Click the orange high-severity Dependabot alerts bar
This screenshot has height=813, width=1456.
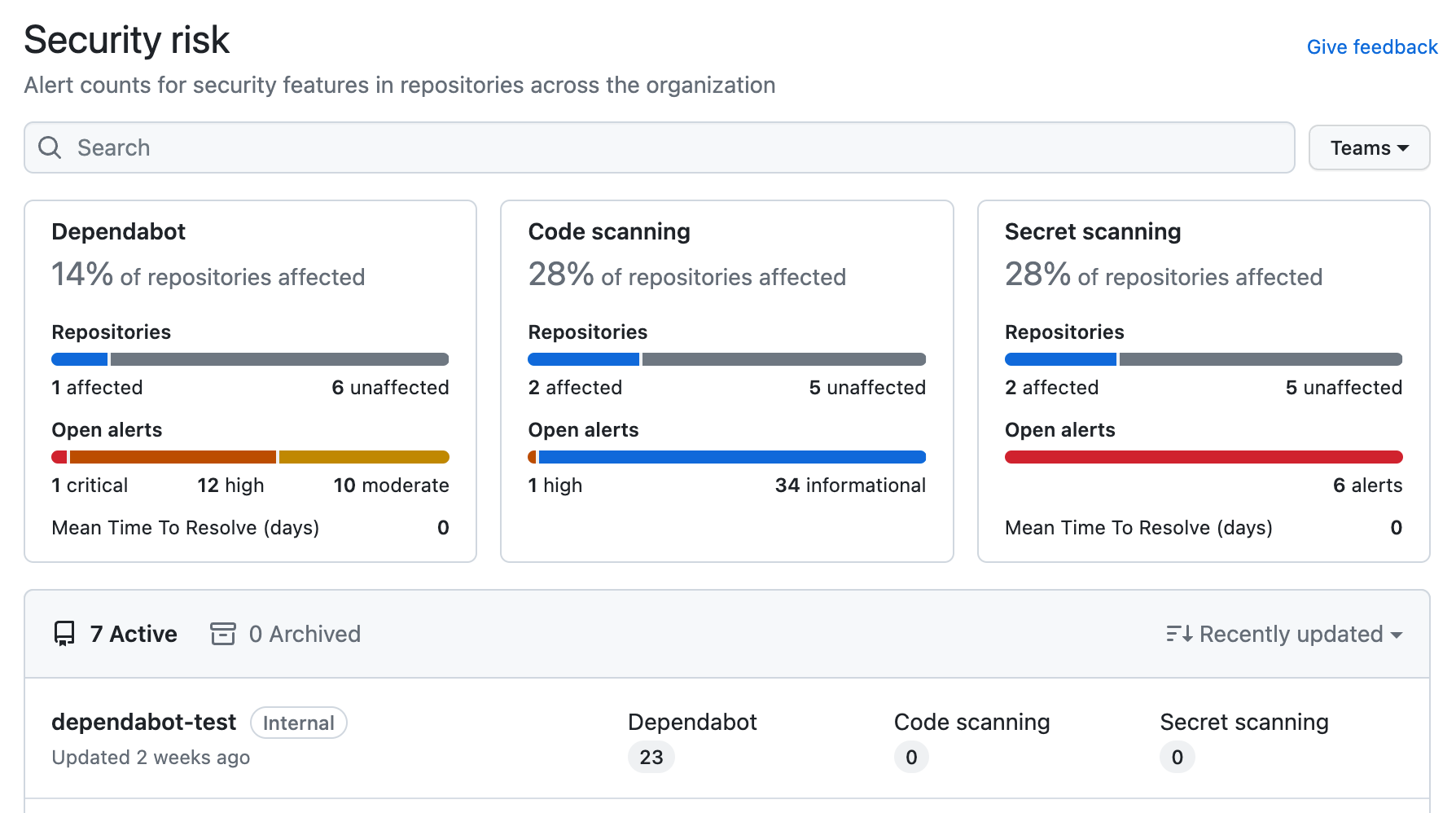[173, 457]
